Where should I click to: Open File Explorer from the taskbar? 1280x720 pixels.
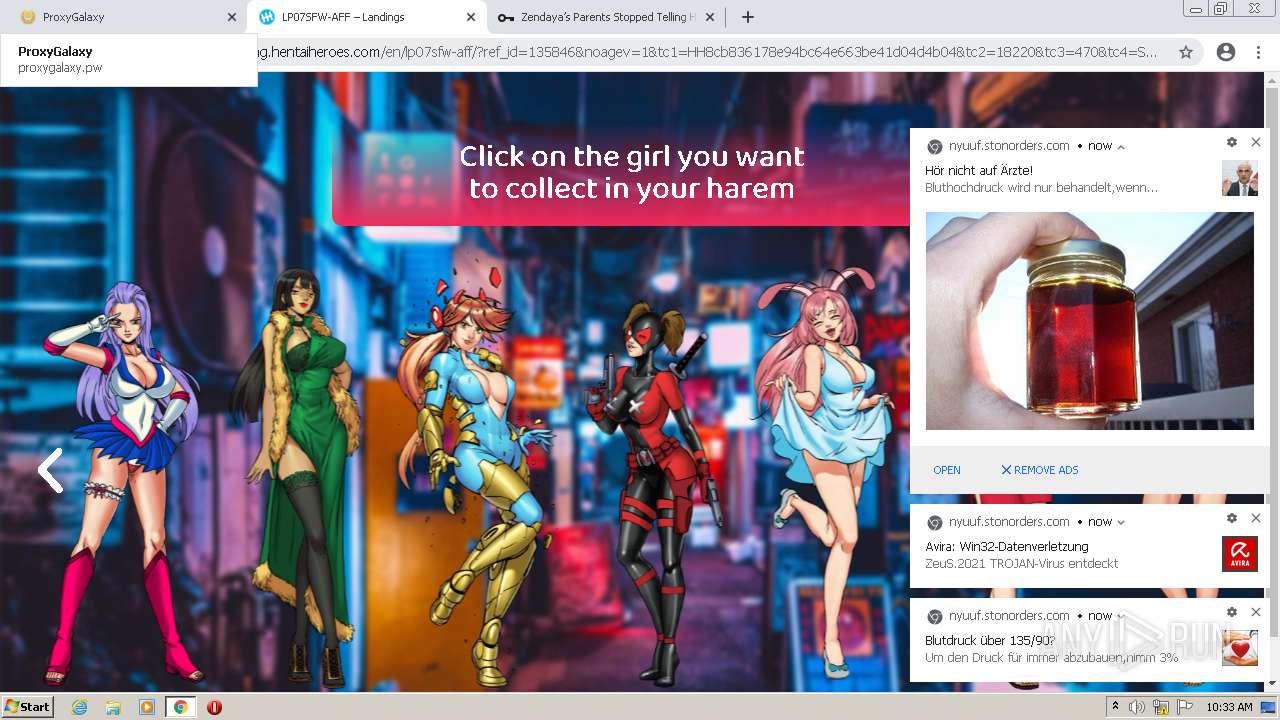click(x=113, y=707)
